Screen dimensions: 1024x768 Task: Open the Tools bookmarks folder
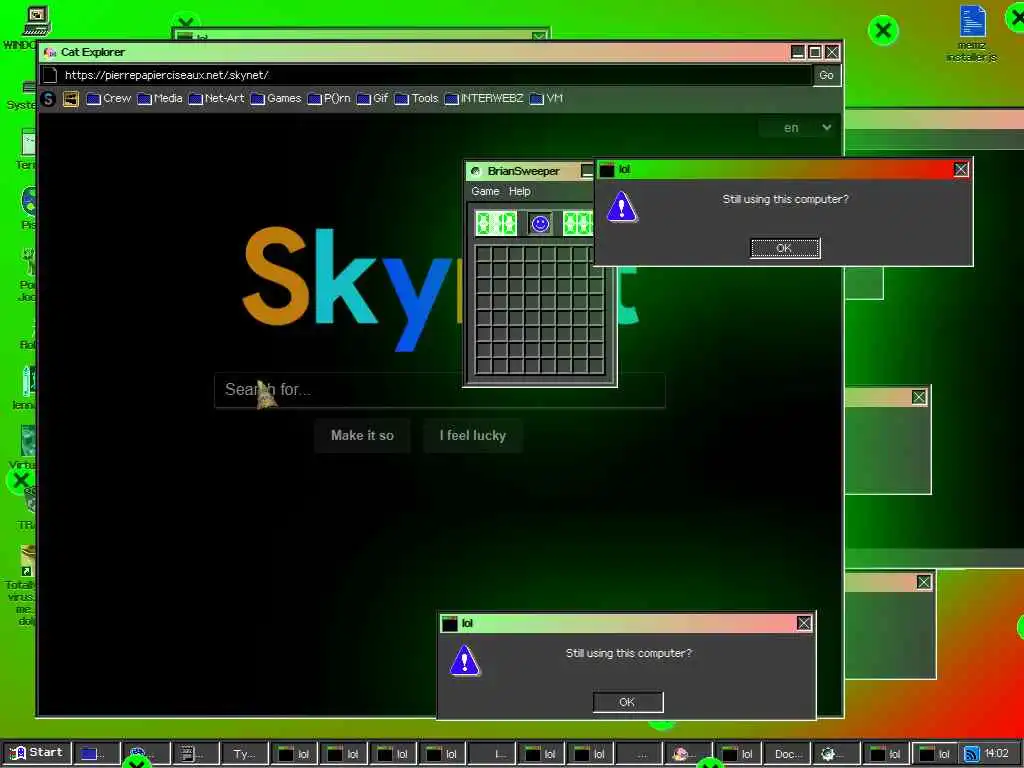(x=417, y=99)
